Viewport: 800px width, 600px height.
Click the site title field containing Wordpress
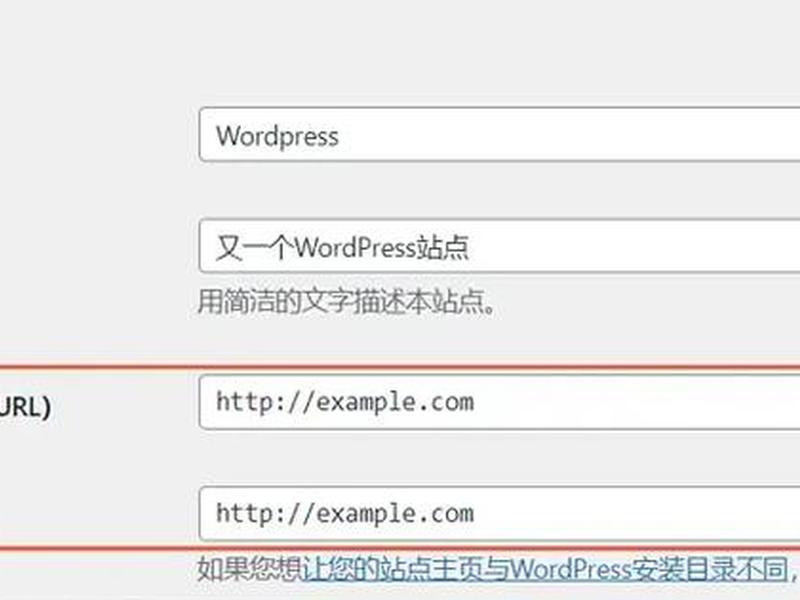pyautogui.click(x=499, y=135)
